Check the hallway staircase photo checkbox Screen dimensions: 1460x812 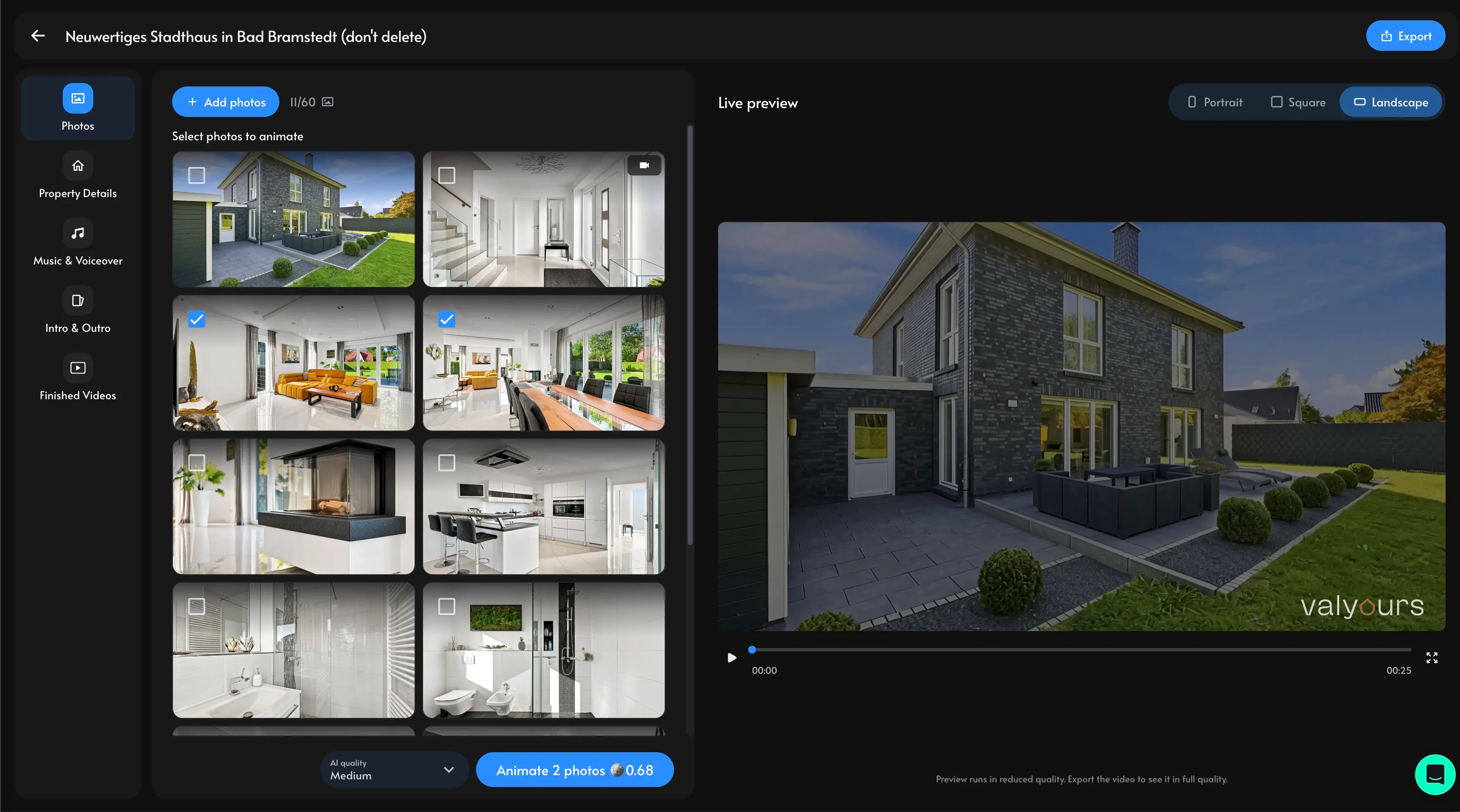point(447,175)
